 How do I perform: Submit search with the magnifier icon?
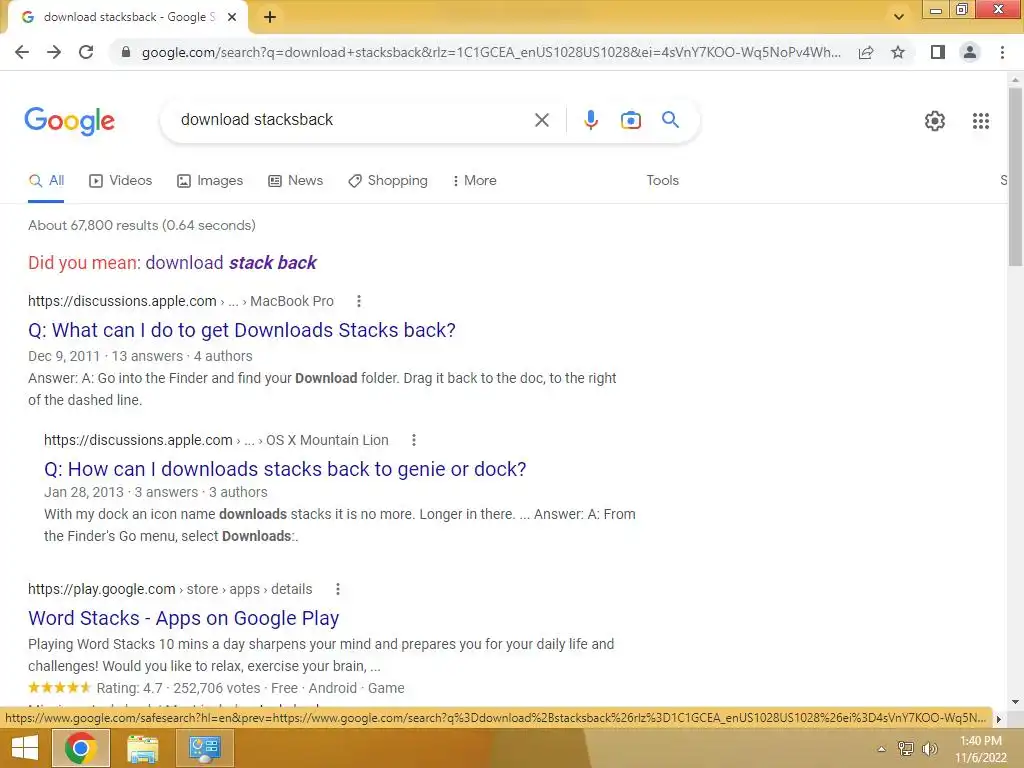(670, 120)
